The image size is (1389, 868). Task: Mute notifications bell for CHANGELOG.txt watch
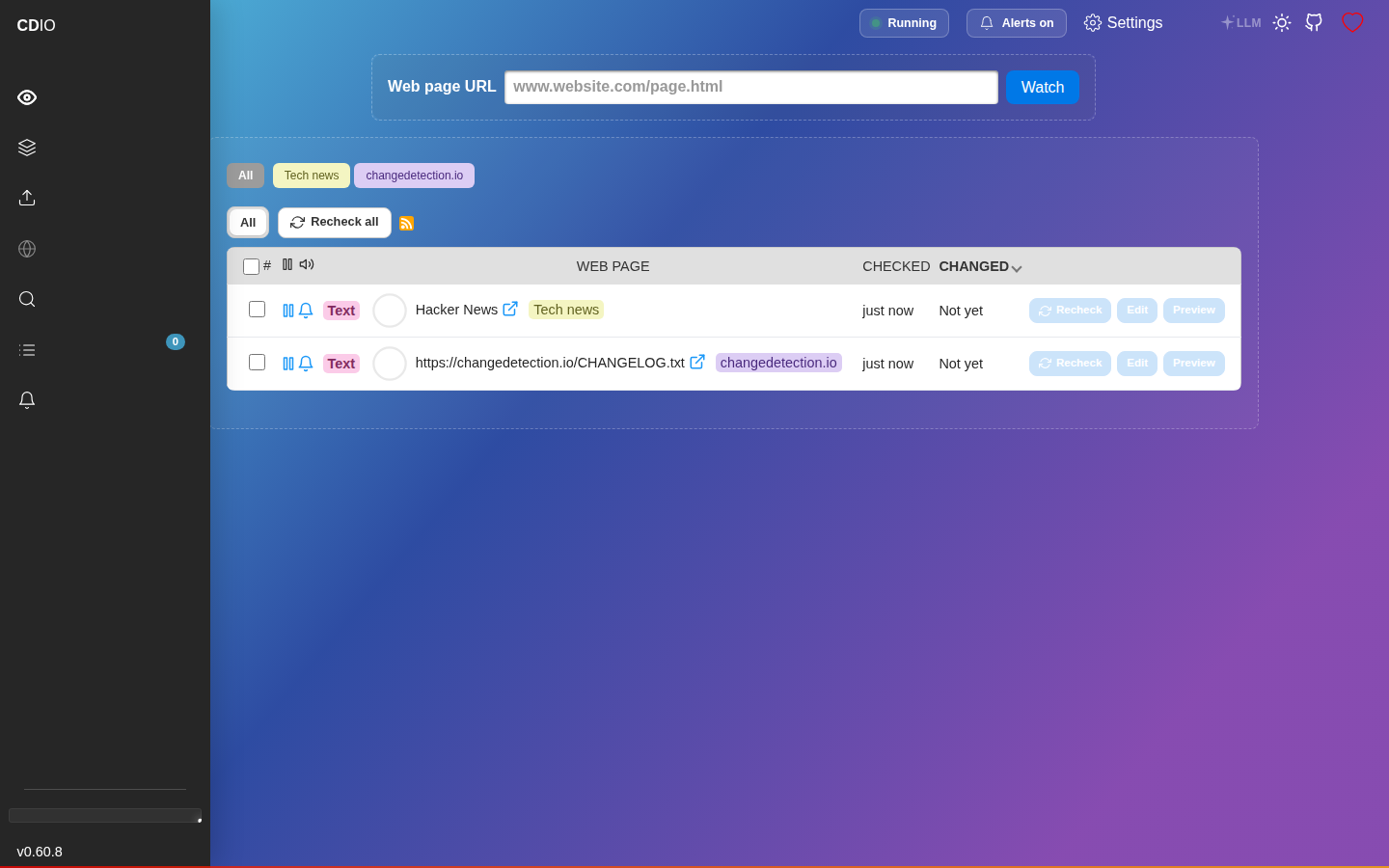306,364
